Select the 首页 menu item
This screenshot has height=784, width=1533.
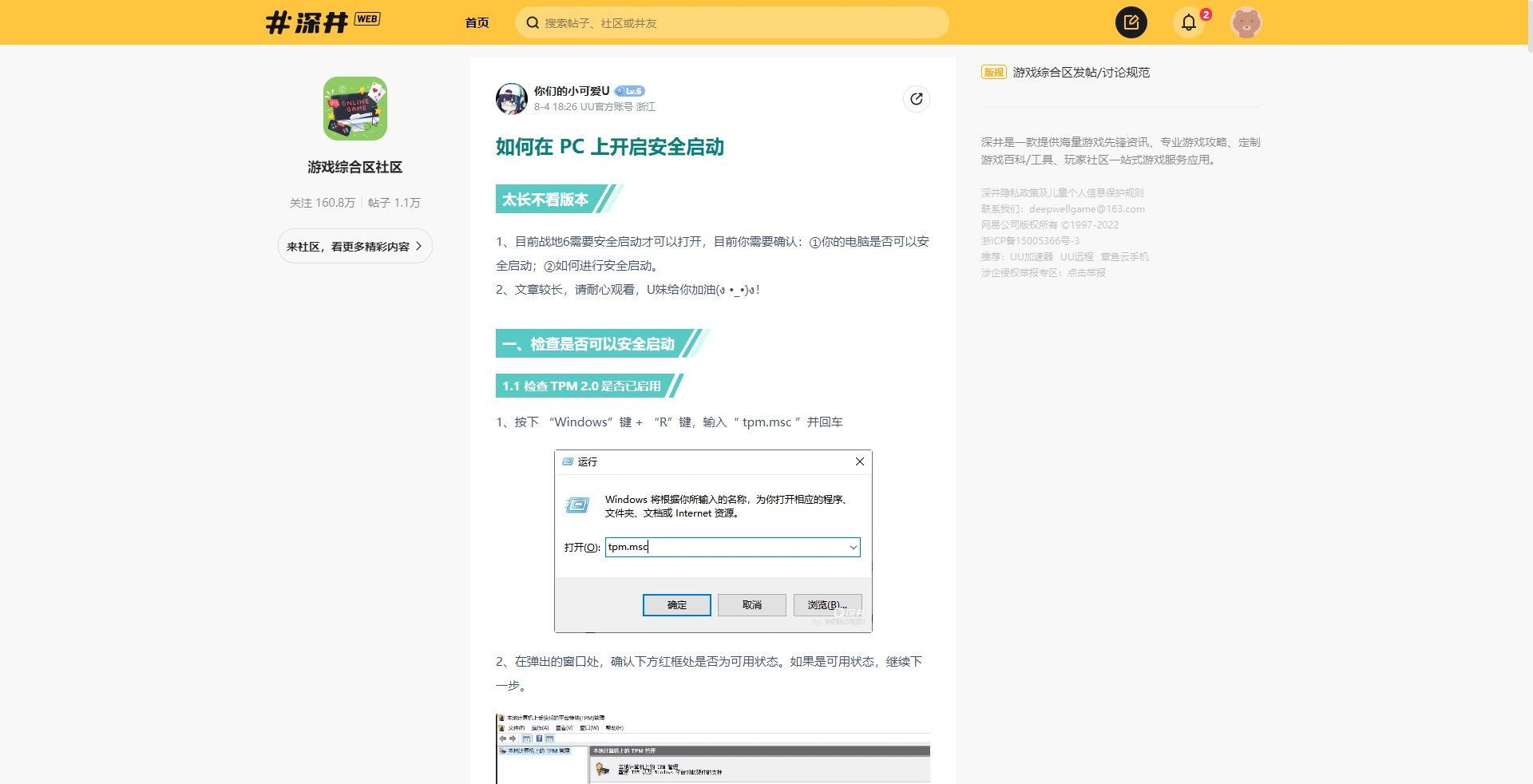[x=477, y=22]
